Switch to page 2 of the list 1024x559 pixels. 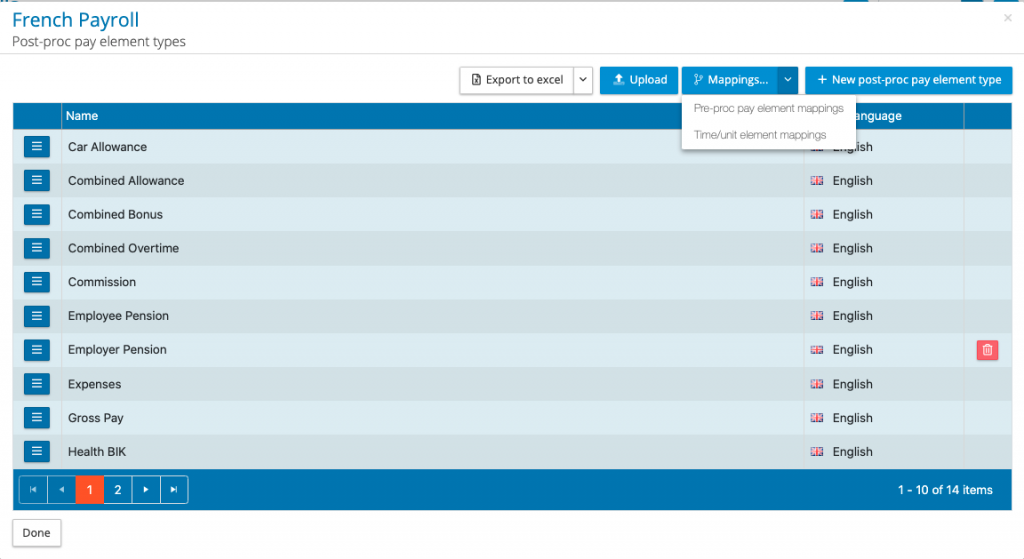(x=118, y=490)
